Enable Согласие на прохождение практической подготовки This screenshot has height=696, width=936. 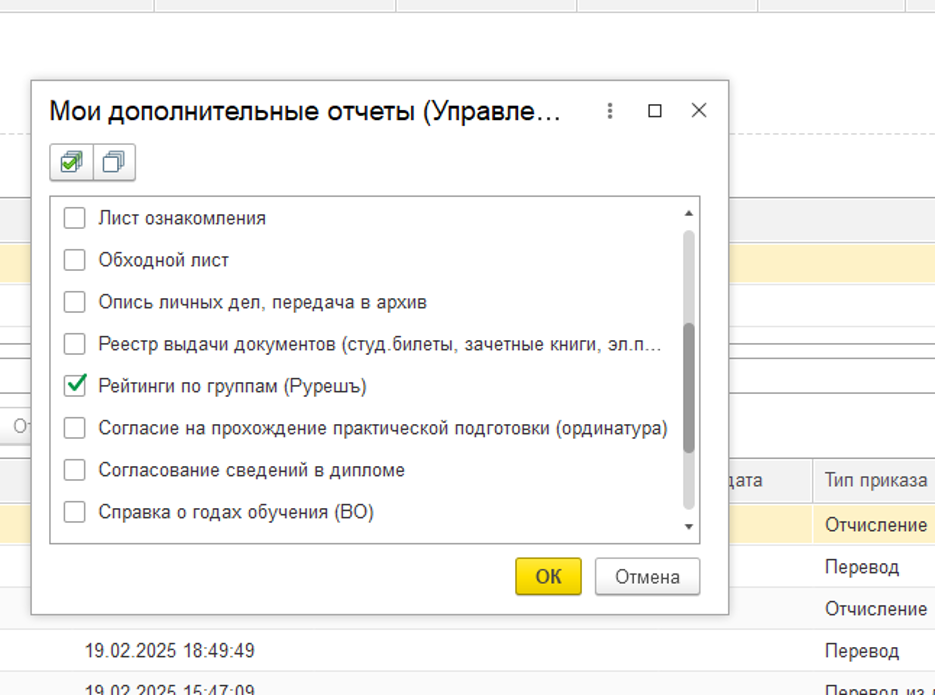(75, 428)
